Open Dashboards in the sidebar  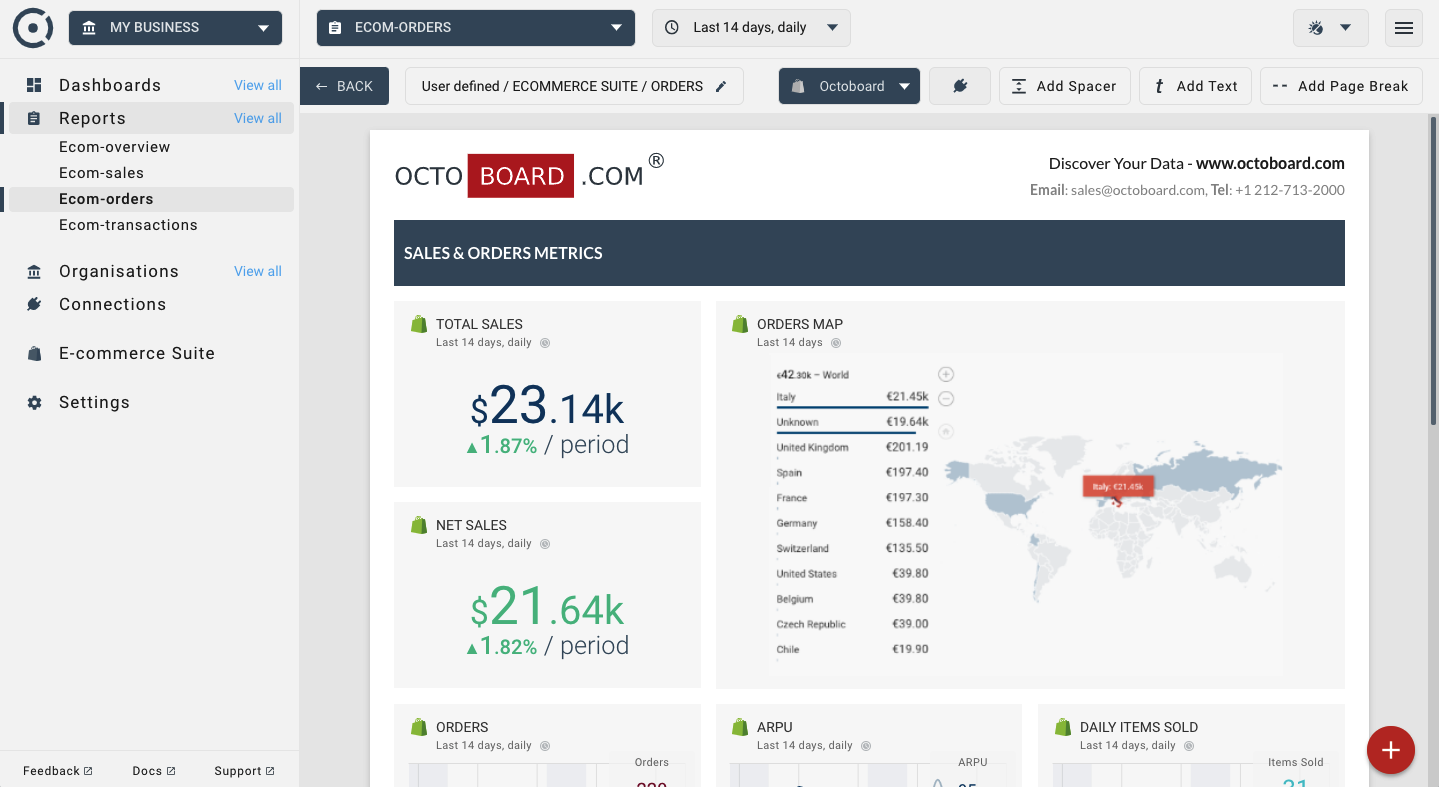pos(110,85)
